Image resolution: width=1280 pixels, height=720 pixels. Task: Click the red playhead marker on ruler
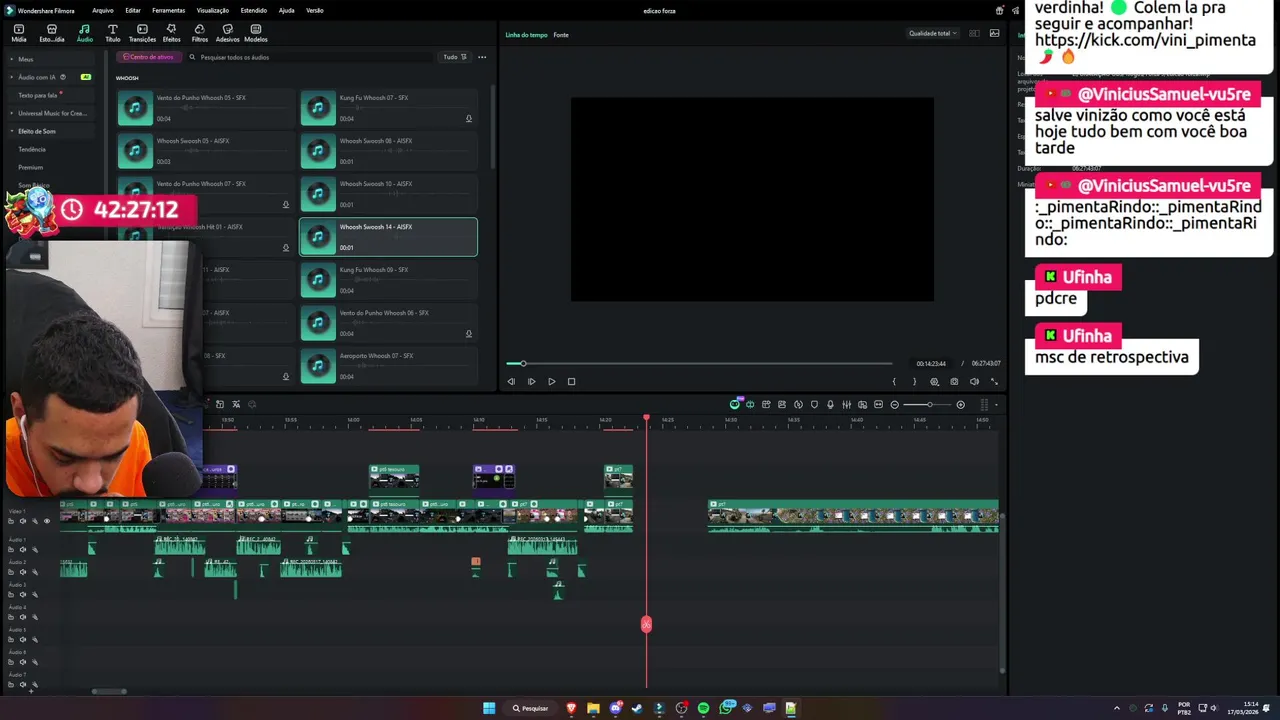[x=646, y=418]
